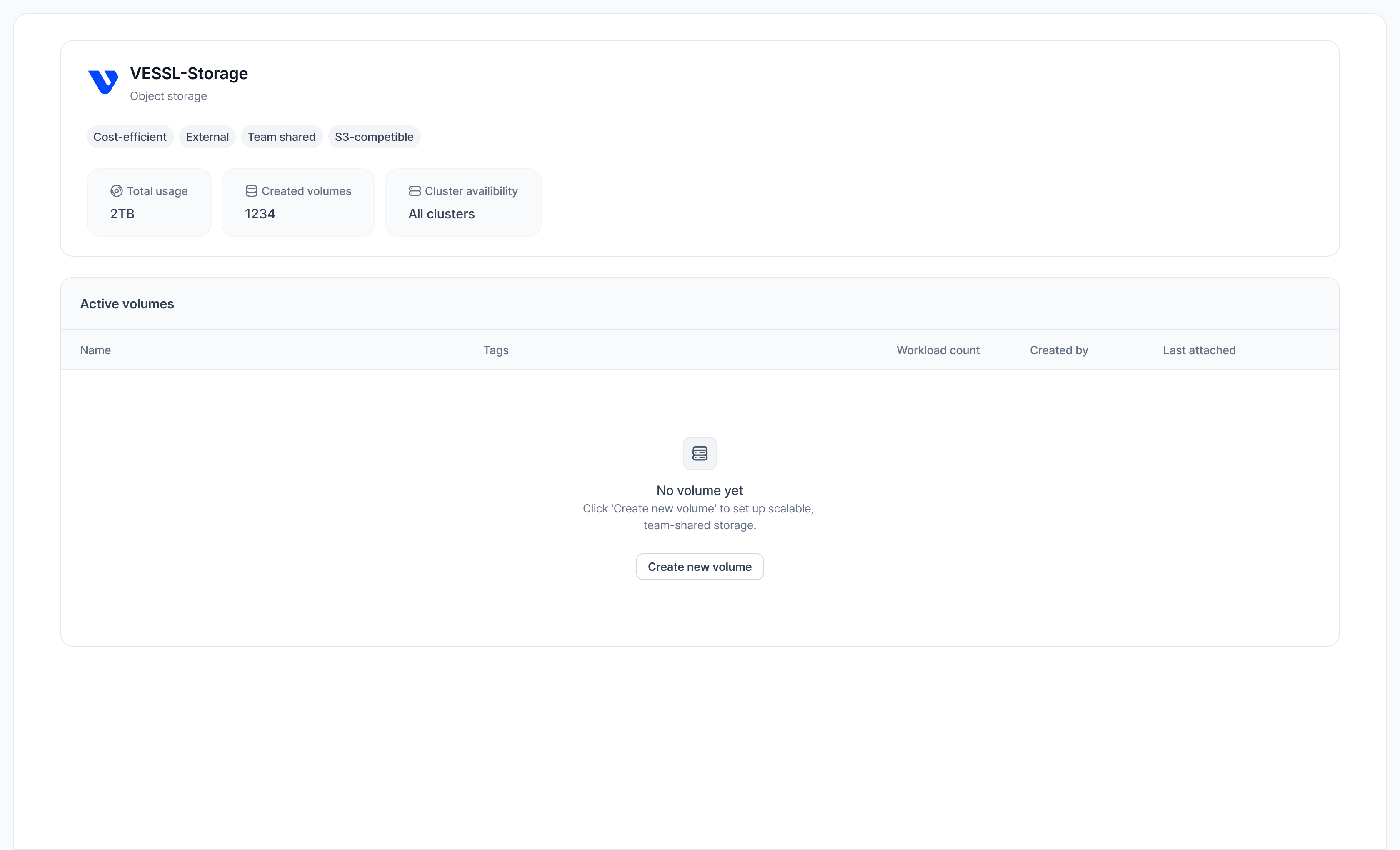The height and width of the screenshot is (850, 1400).
Task: Click the Created by column header
Action: pos(1059,350)
